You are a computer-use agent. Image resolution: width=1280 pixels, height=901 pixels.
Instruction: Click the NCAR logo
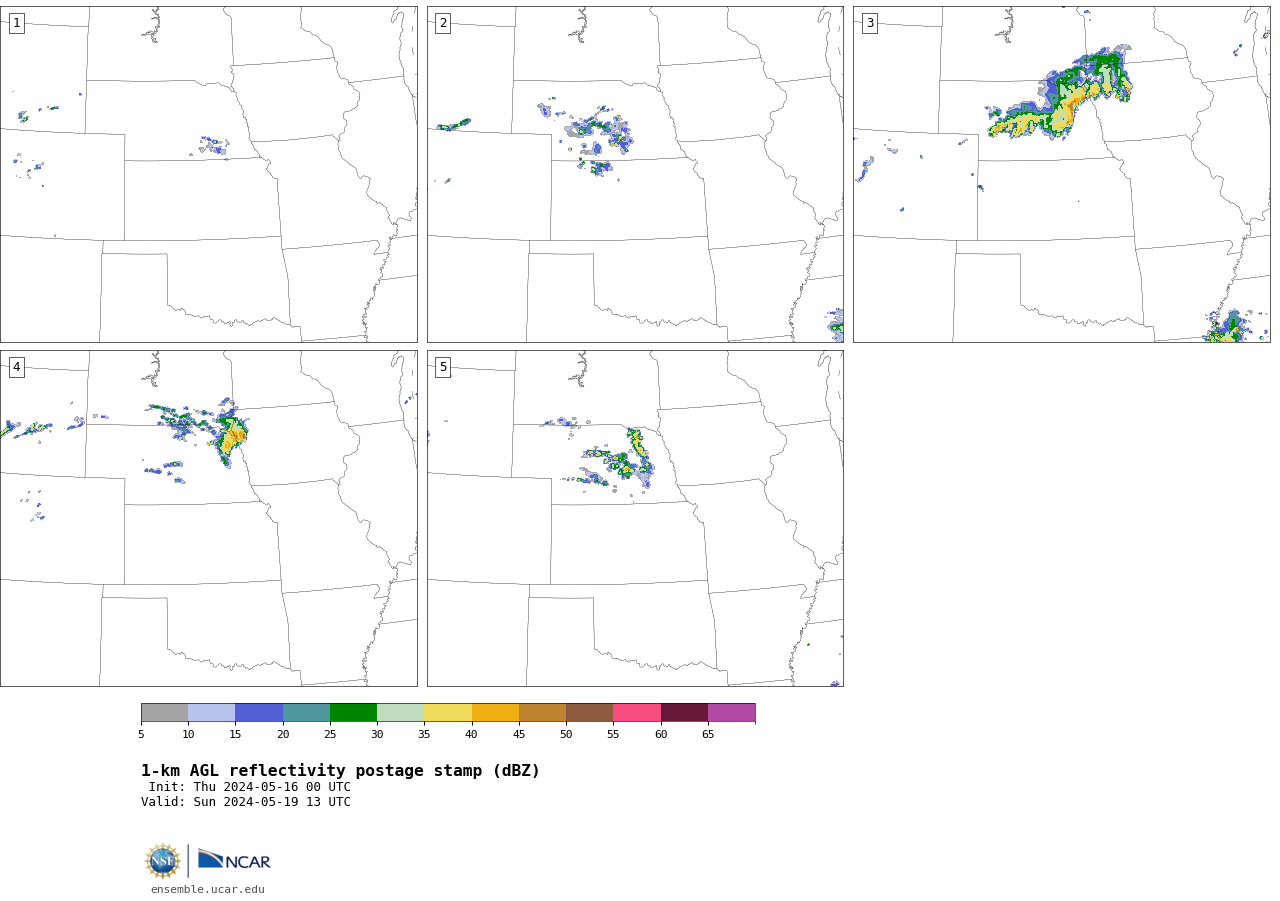(x=234, y=860)
